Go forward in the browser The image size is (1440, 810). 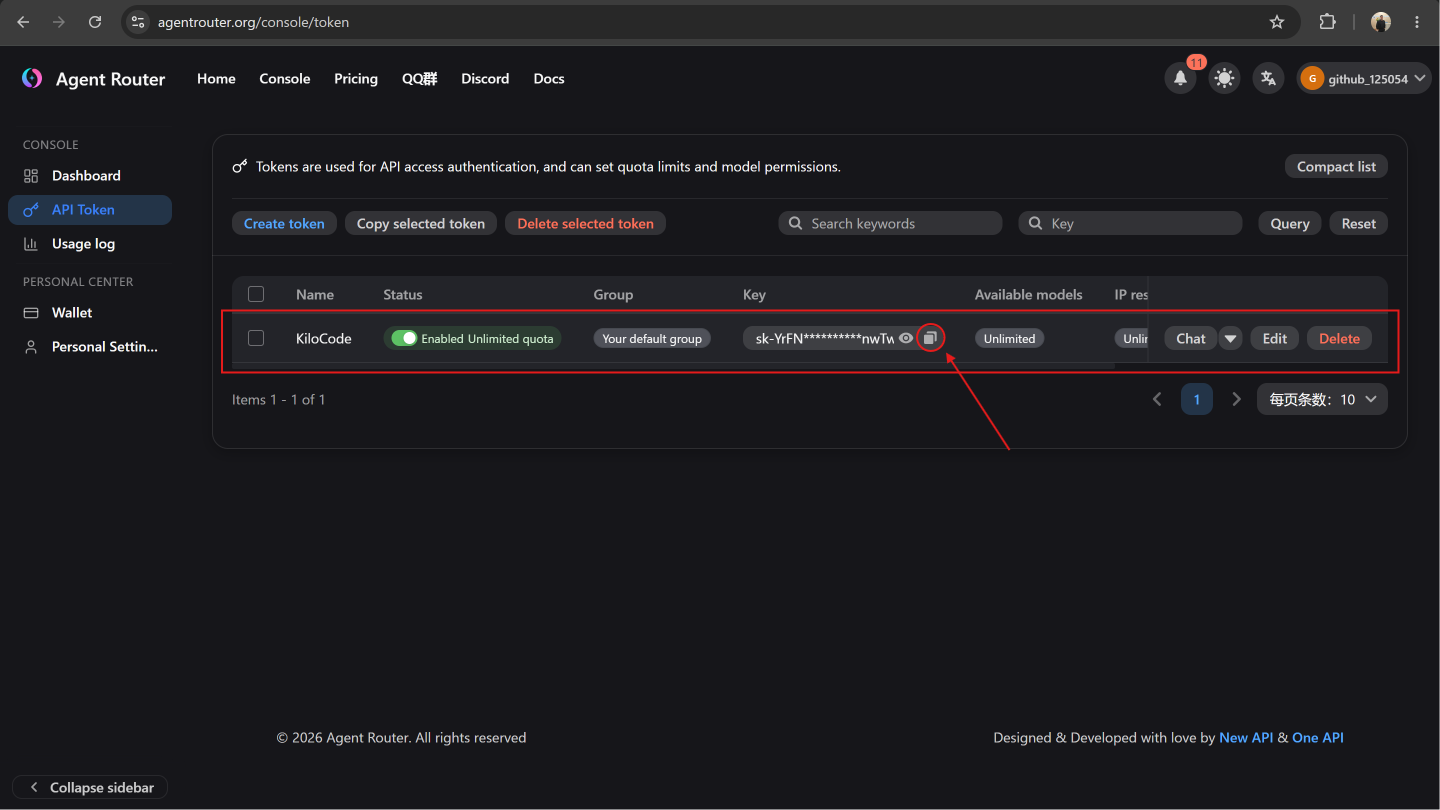[x=59, y=22]
